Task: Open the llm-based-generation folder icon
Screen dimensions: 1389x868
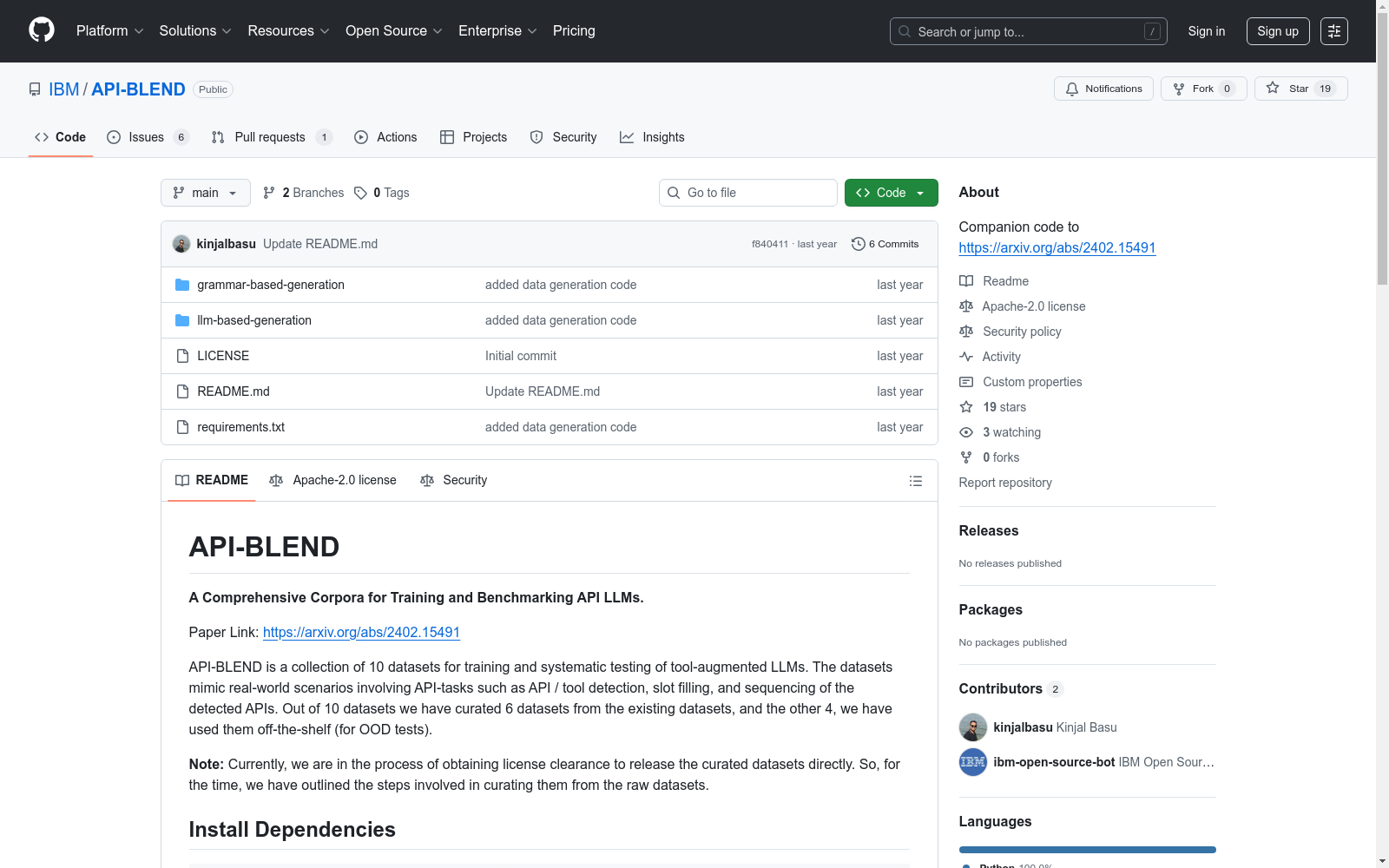Action: click(x=182, y=320)
